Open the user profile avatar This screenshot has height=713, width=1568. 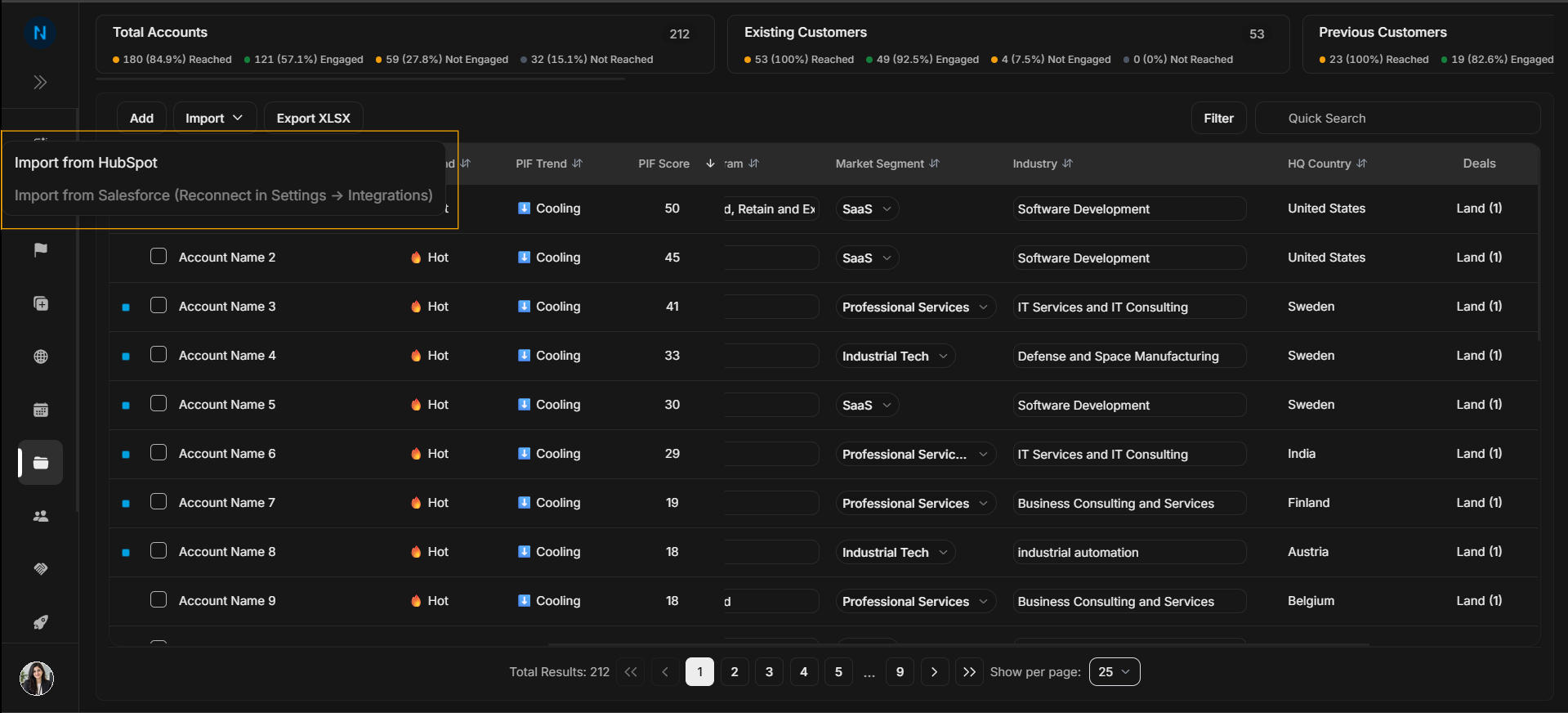click(37, 678)
